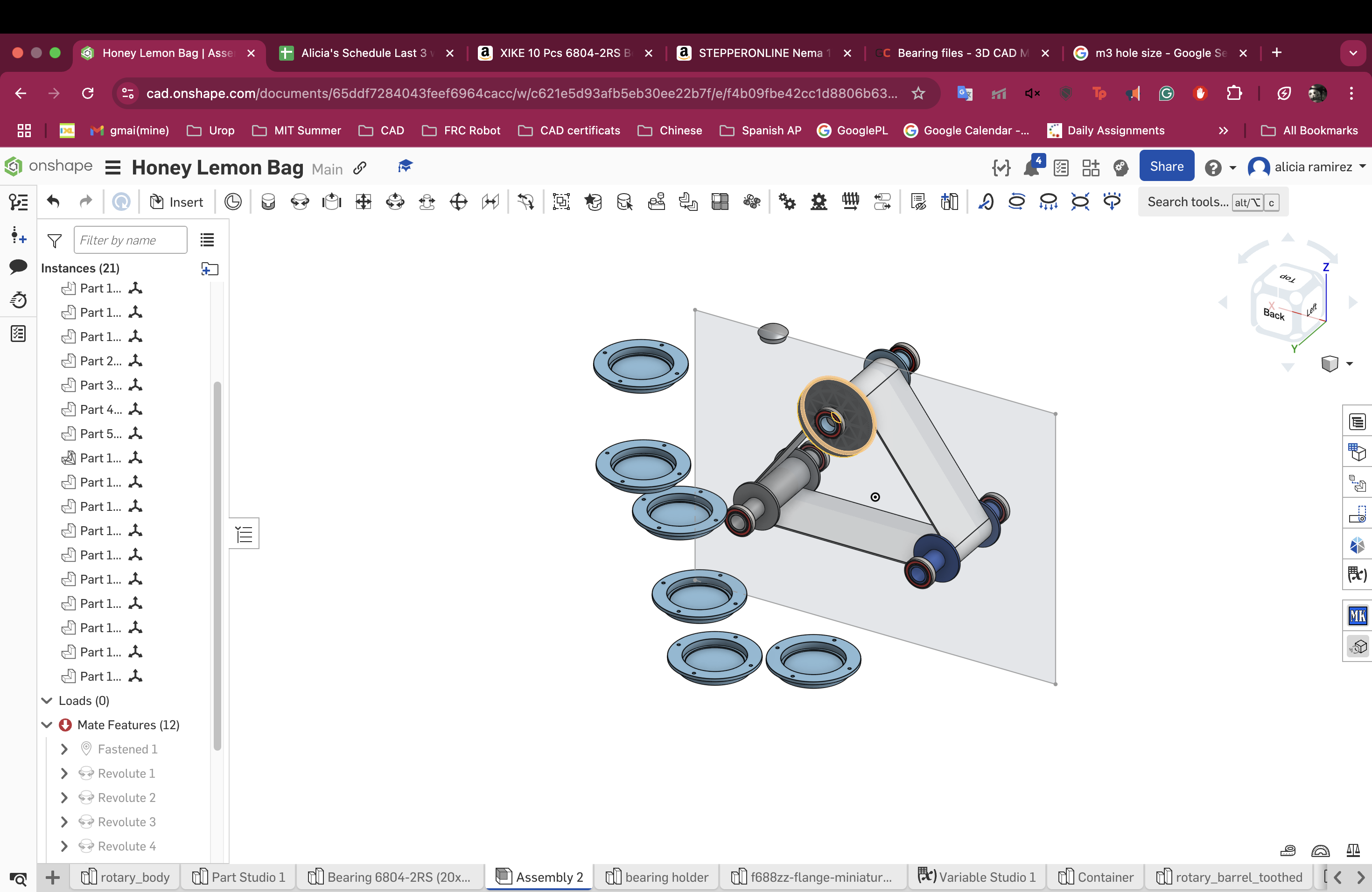
Task: Select the Rack and pinion relation tool
Action: [x=819, y=202]
